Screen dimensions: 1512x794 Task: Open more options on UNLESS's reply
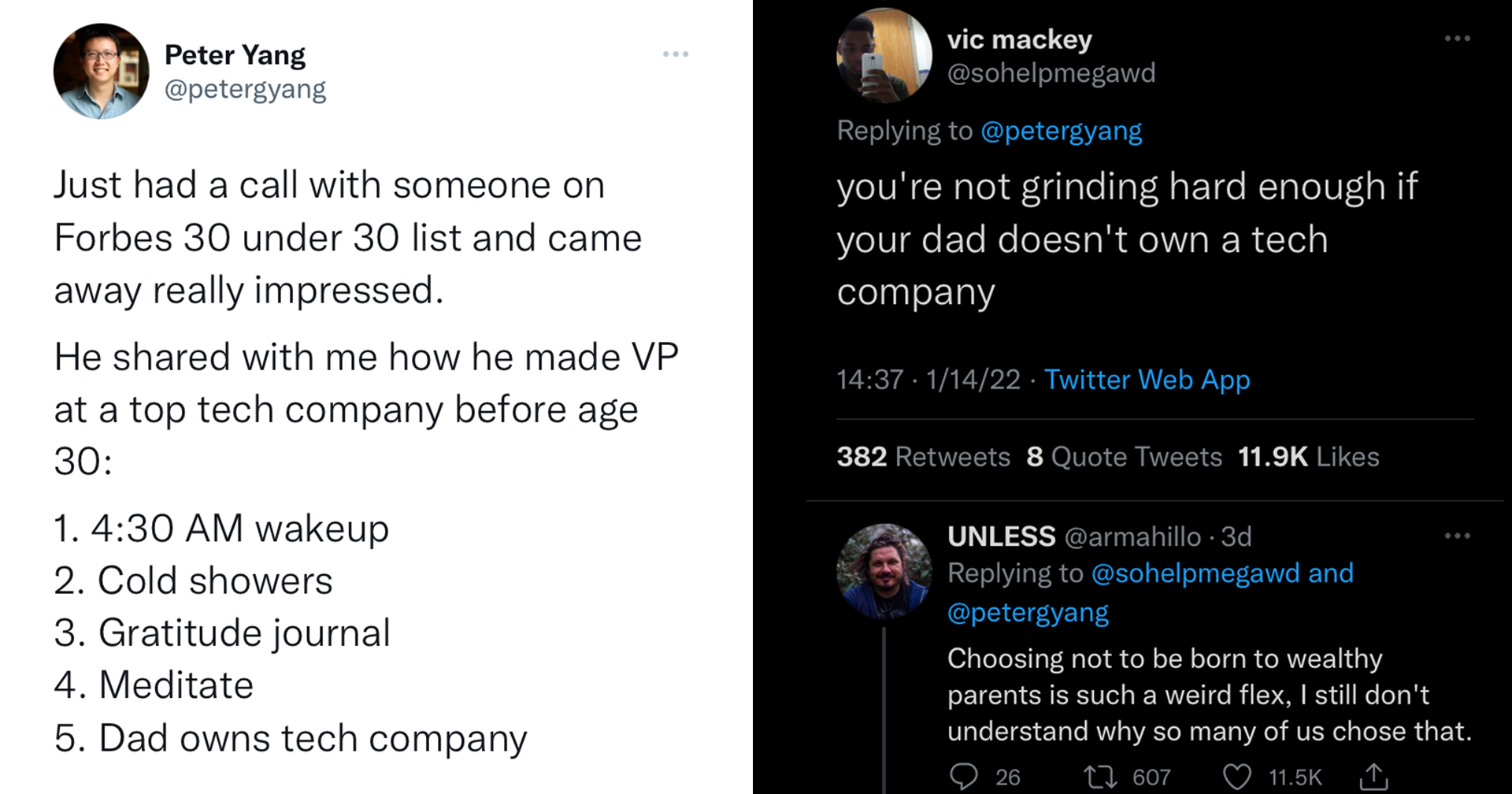click(x=1457, y=536)
